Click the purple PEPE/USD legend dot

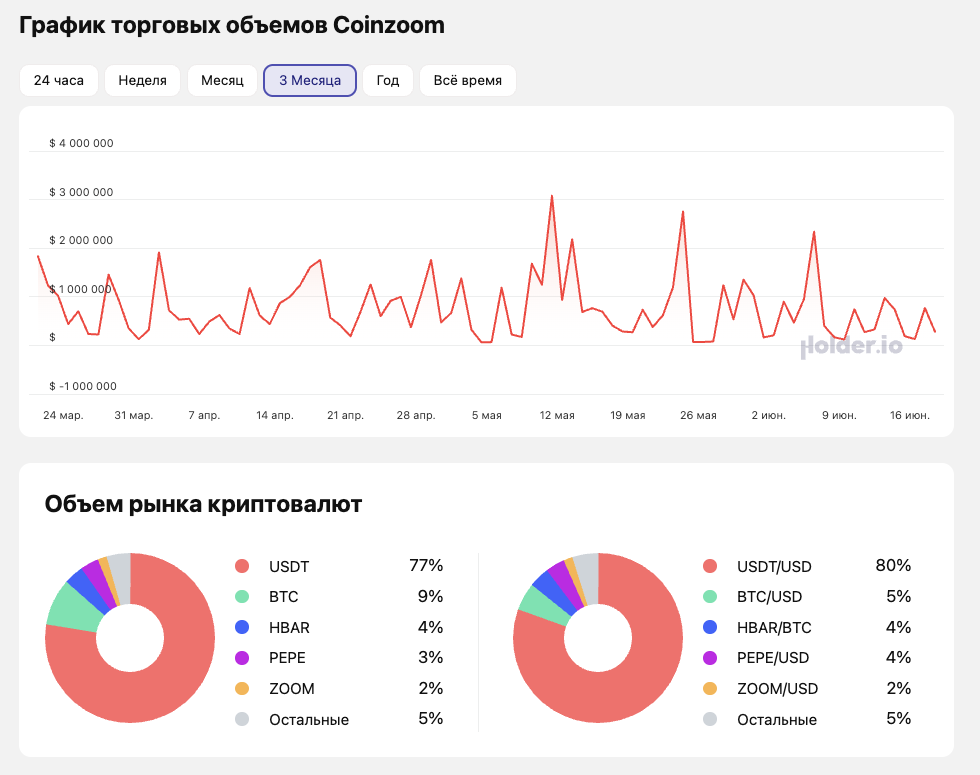tap(710, 658)
